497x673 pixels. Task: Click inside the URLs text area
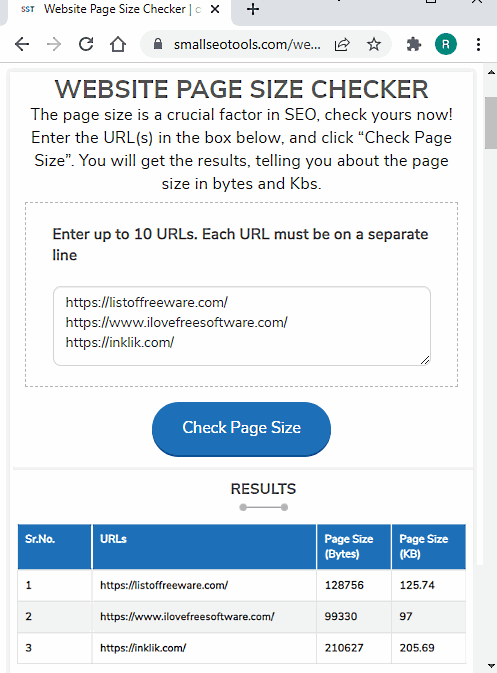[x=242, y=326]
